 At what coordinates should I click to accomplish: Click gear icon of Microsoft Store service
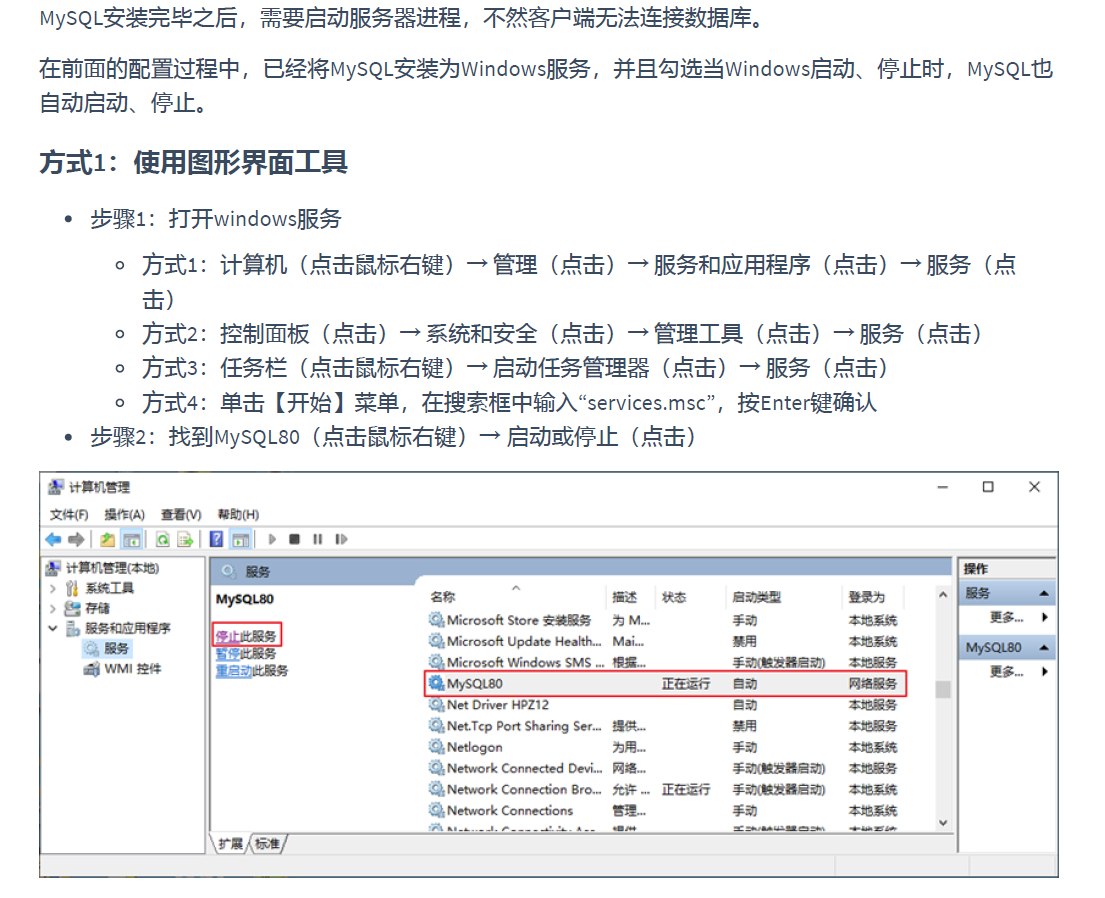point(436,620)
